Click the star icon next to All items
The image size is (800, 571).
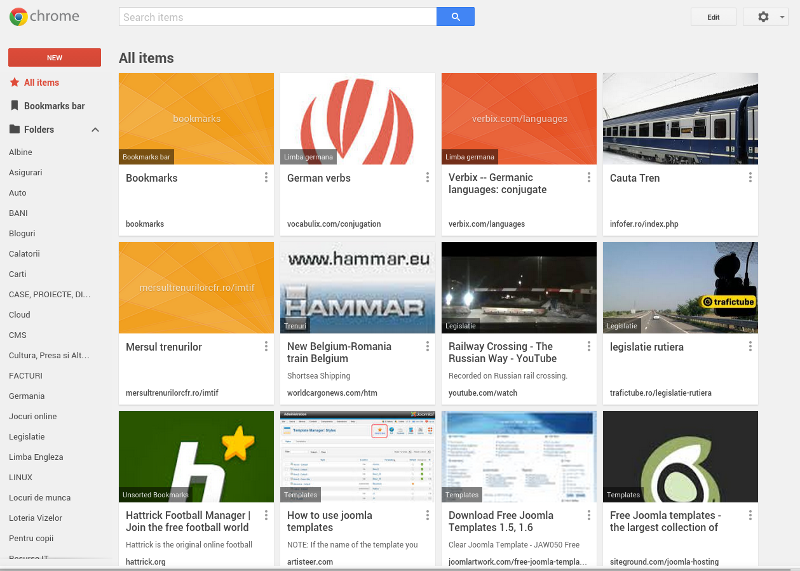click(x=15, y=82)
